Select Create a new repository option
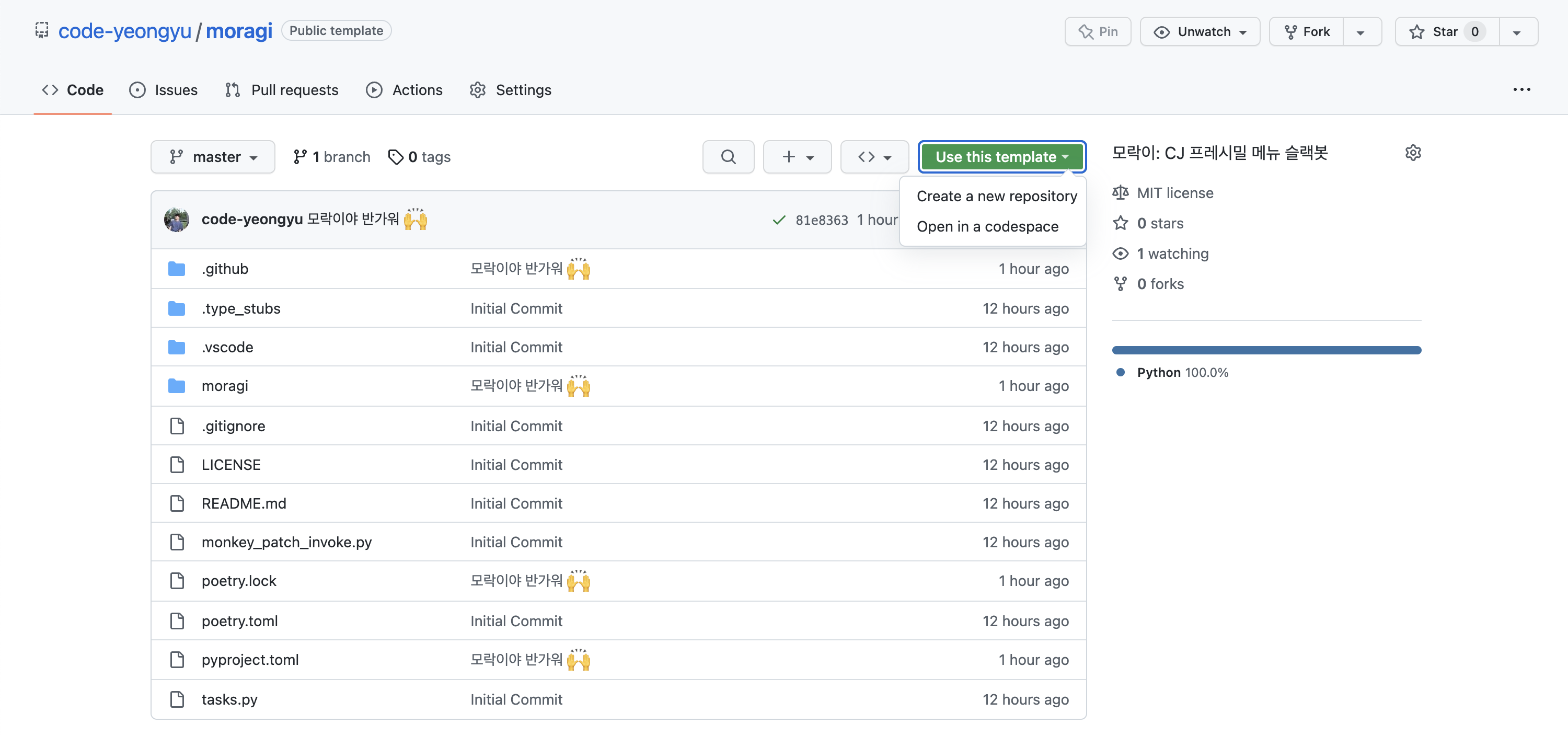 click(x=996, y=196)
